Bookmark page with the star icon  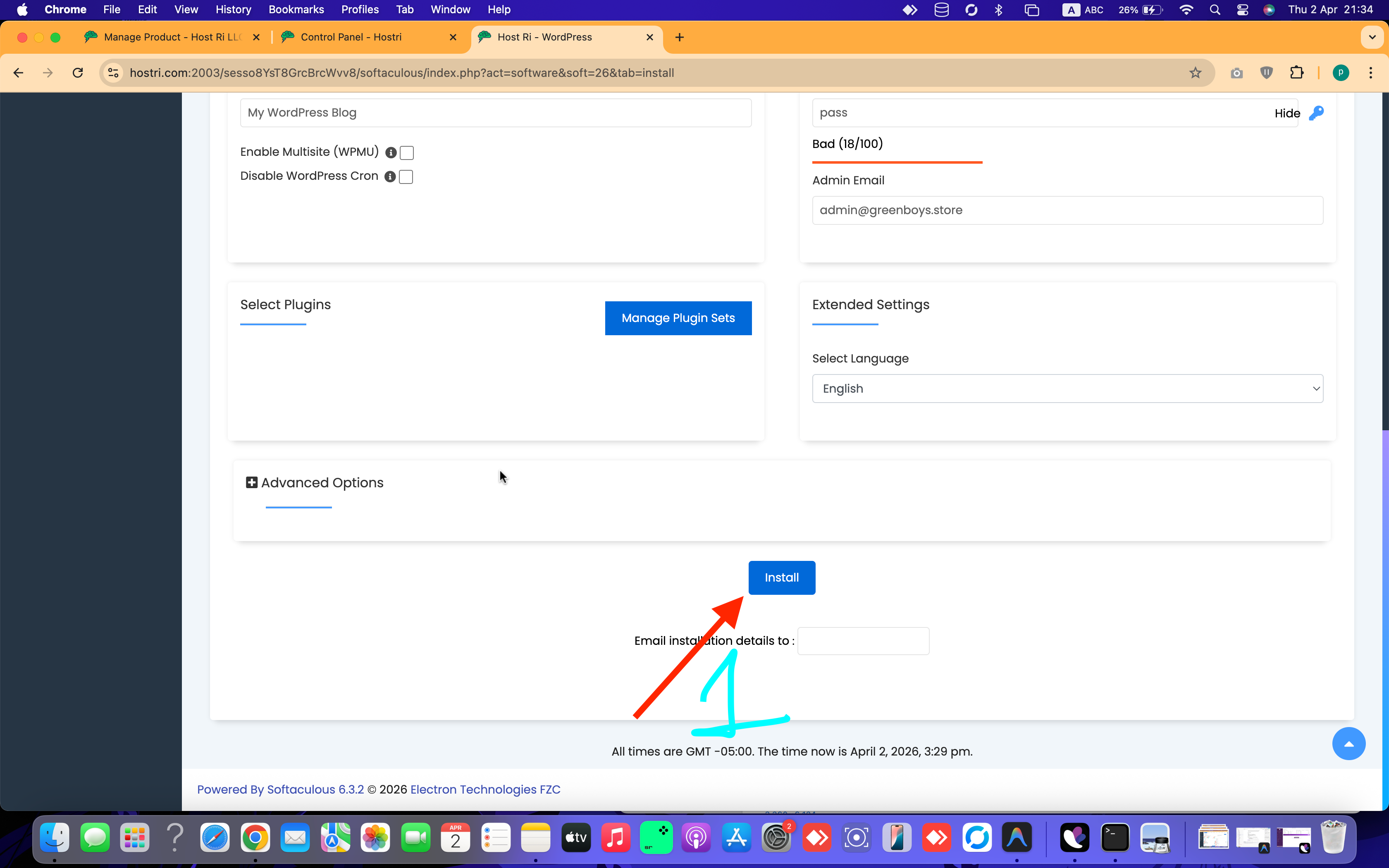1195,73
